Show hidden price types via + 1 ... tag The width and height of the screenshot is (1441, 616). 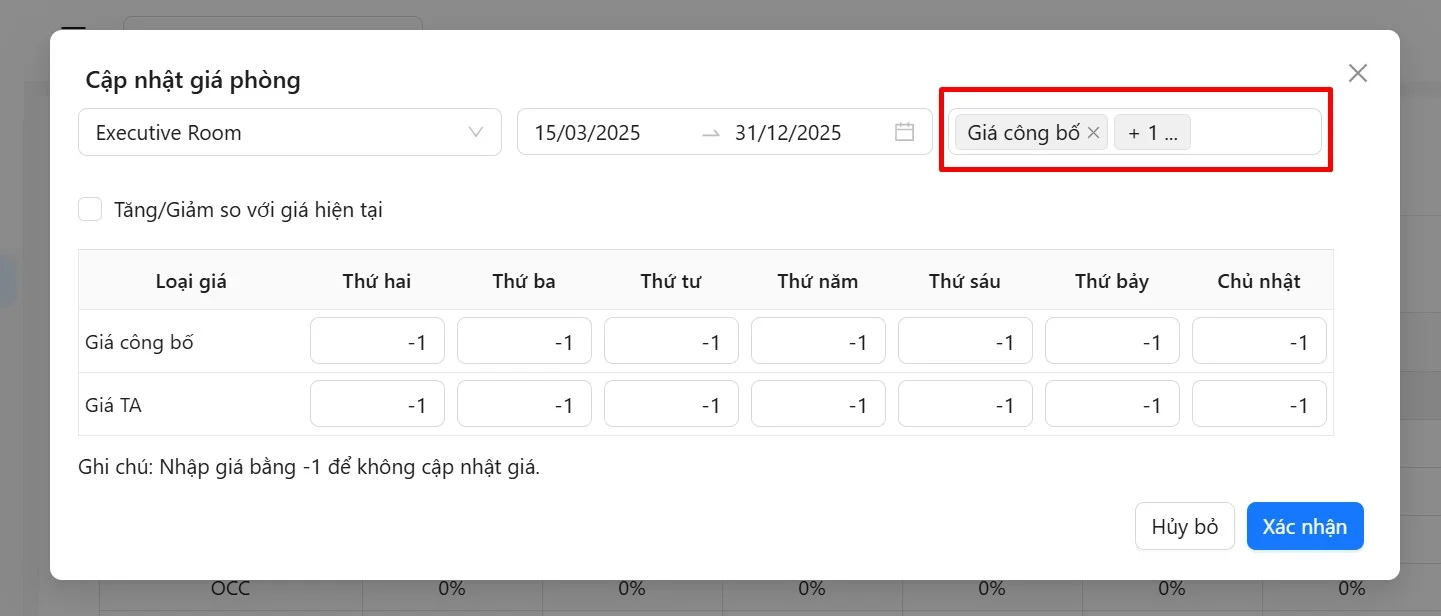point(1152,132)
